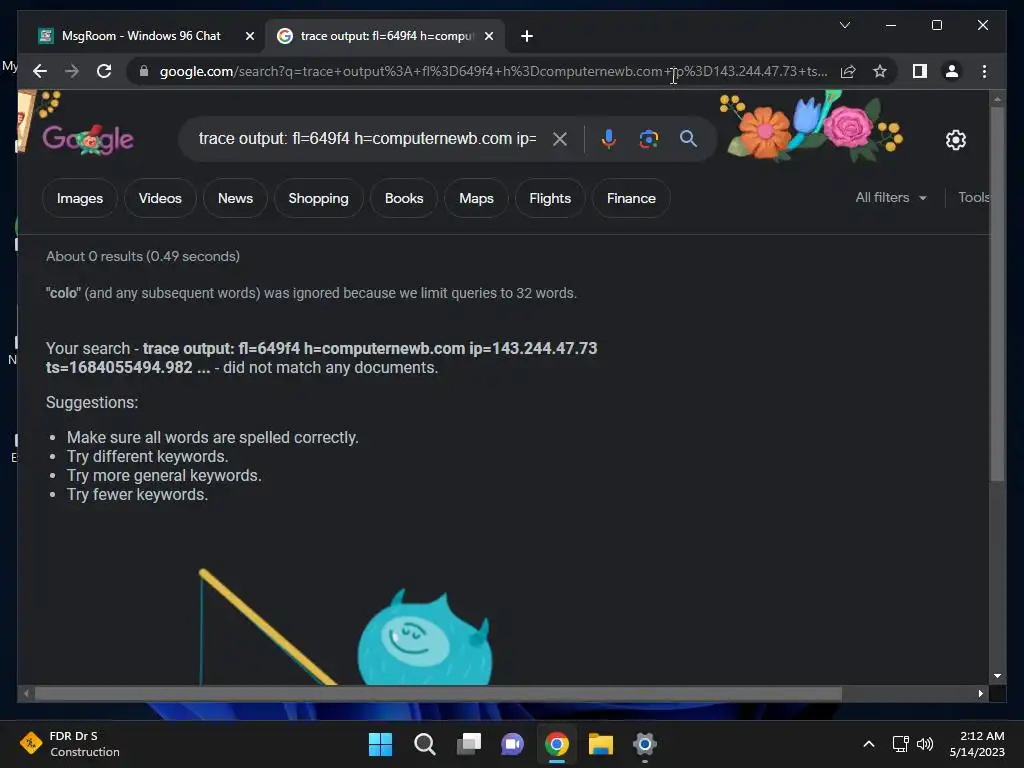Screen dimensions: 1024x768
Task: Open Task View on the taskbar
Action: tap(468, 744)
